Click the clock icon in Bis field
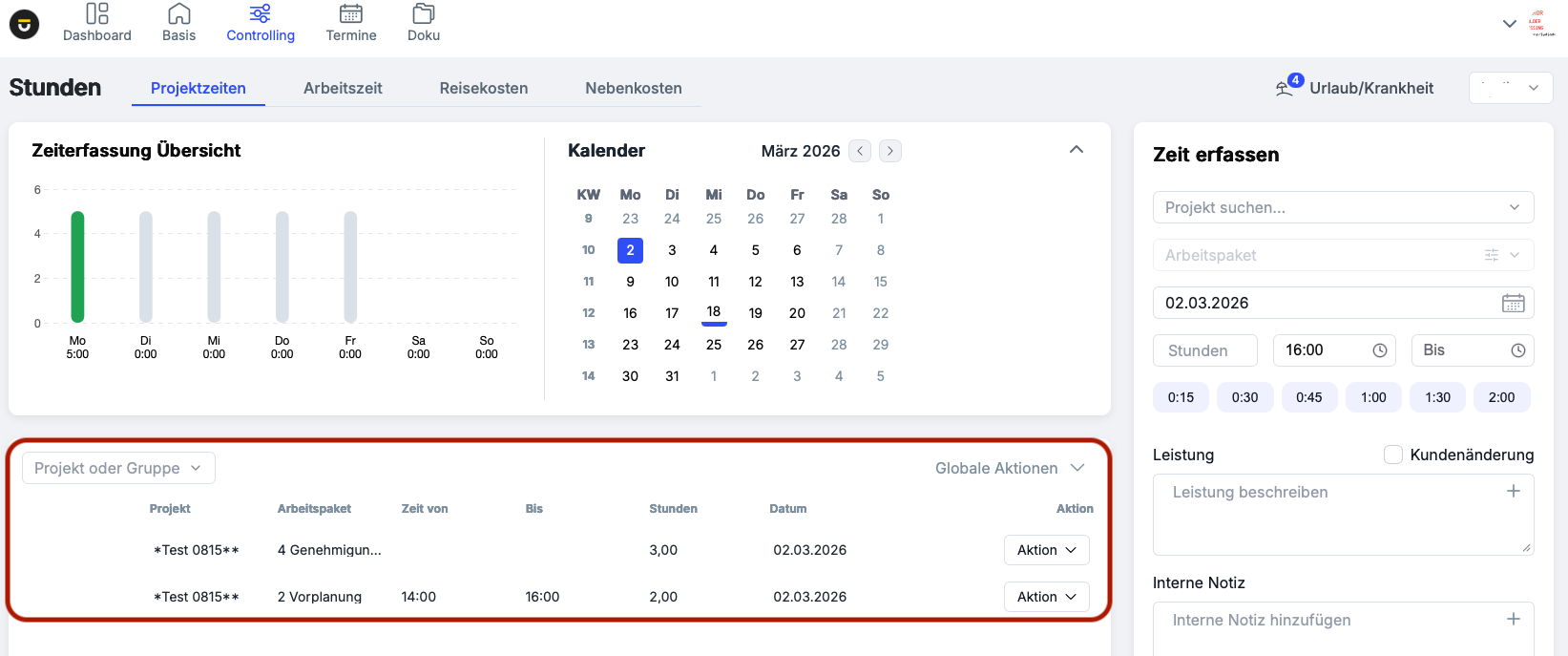The height and width of the screenshot is (656, 1568). tap(1517, 350)
